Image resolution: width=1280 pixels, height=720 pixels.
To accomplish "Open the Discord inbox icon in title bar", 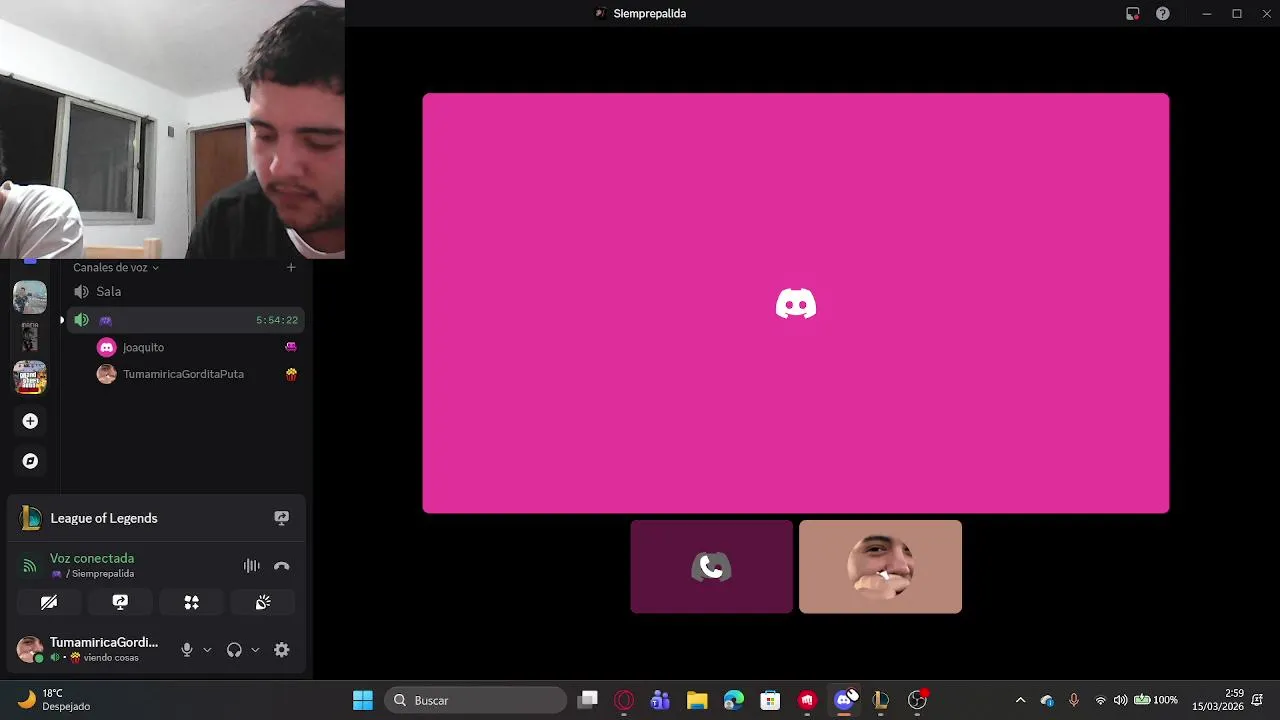I will pos(1132,14).
